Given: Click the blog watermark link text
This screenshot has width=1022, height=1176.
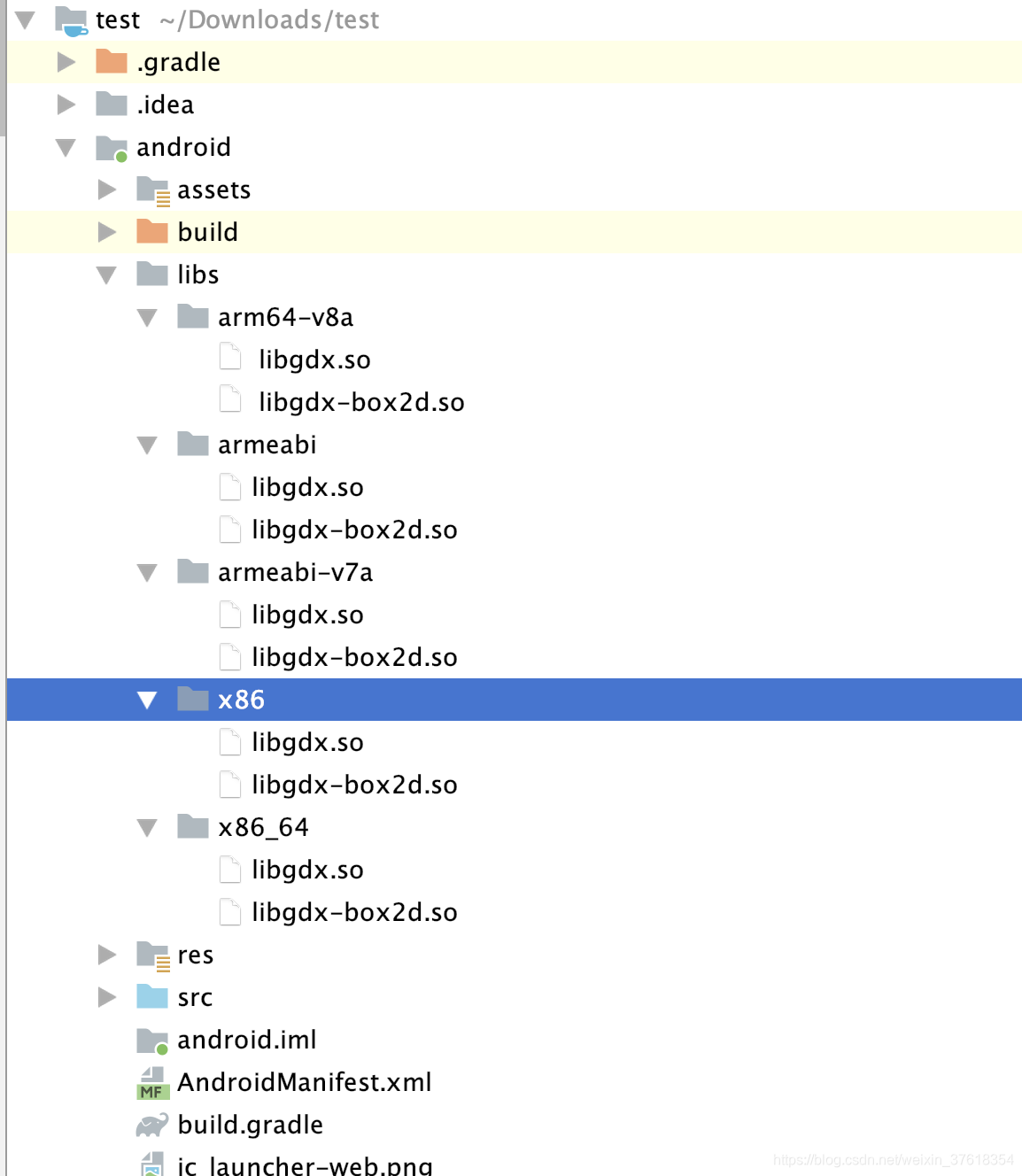Looking at the screenshot, I should point(894,1158).
